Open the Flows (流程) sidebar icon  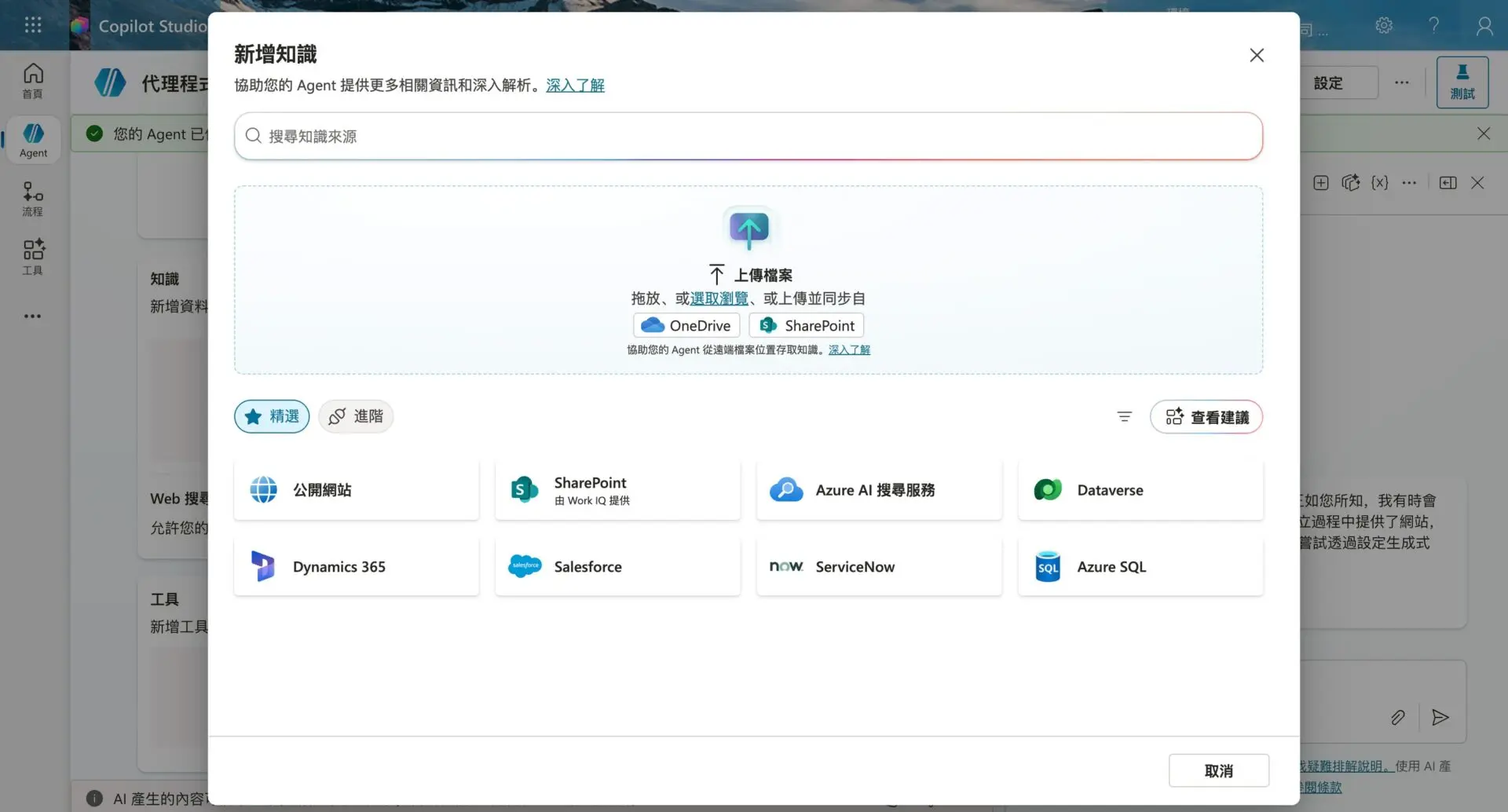(x=33, y=199)
